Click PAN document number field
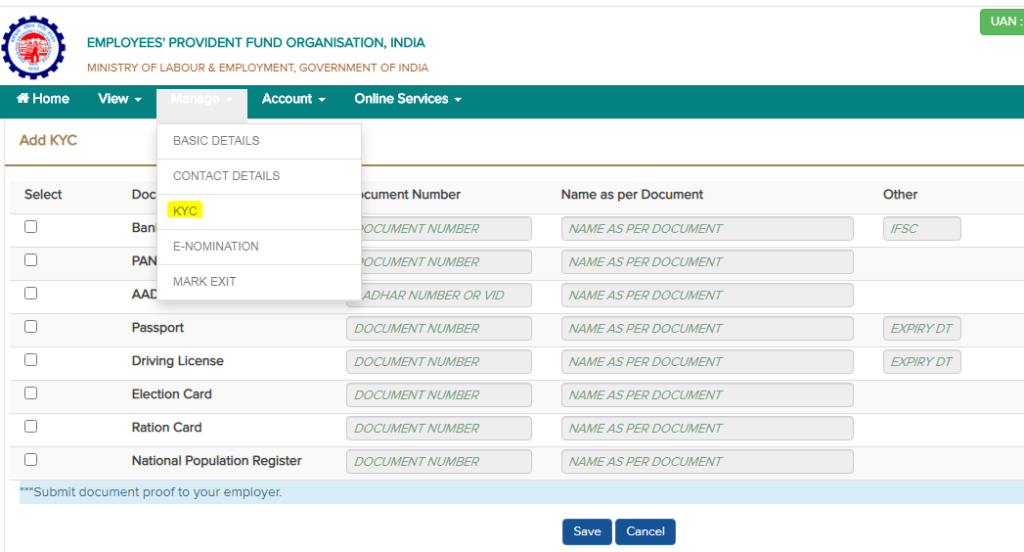Screen dimensions: 1024x552 point(446,262)
